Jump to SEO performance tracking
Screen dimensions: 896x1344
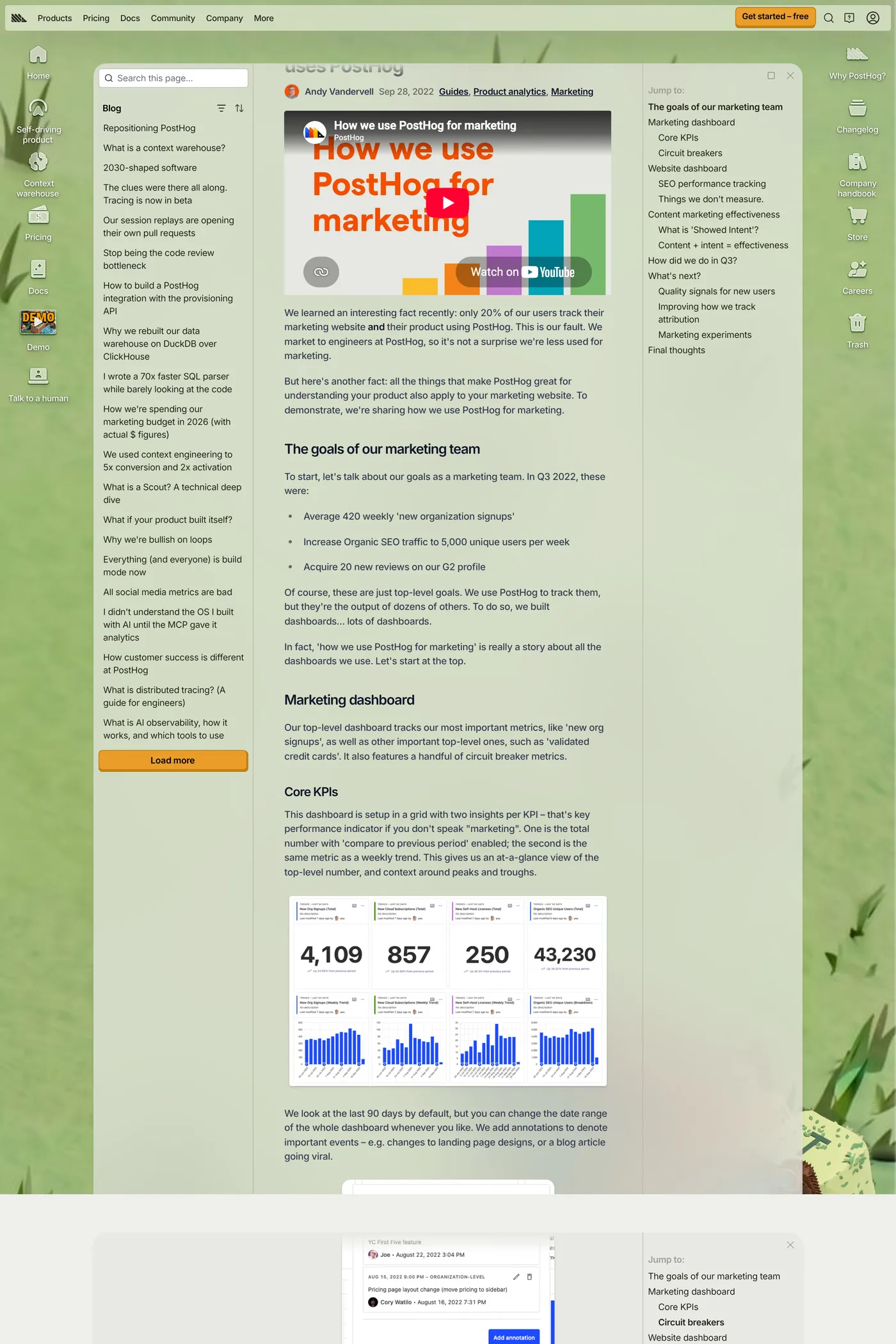point(712,184)
